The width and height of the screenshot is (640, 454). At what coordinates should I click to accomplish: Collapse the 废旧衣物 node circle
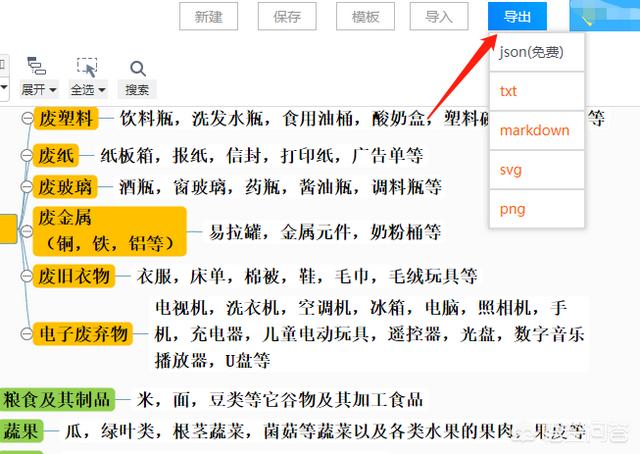(27, 275)
